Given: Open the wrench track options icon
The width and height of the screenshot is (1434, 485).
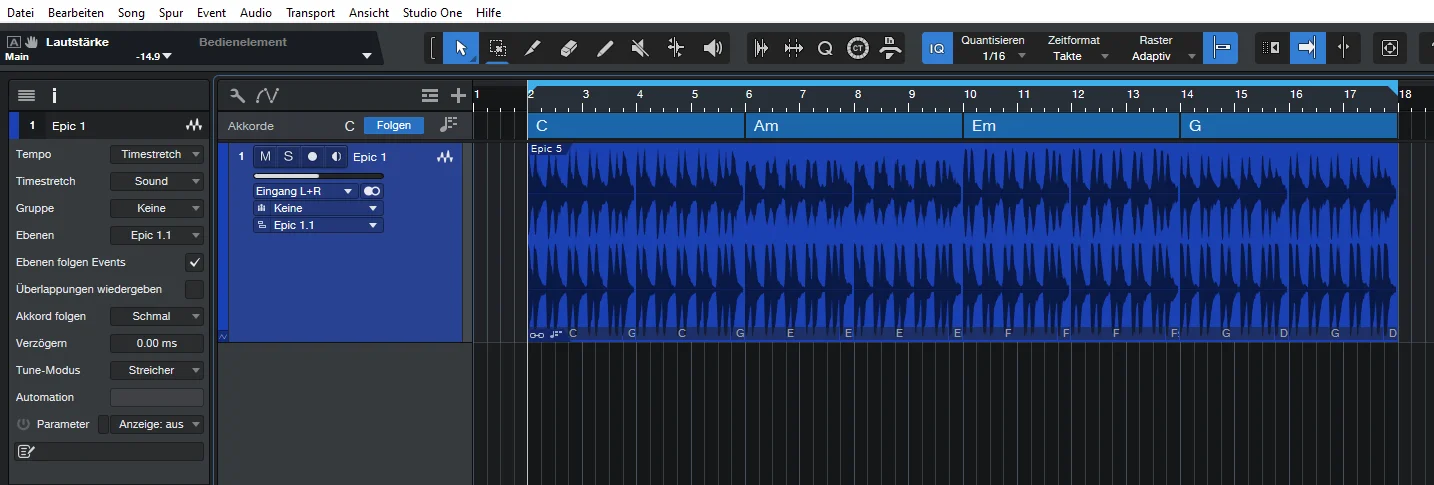Looking at the screenshot, I should (237, 95).
